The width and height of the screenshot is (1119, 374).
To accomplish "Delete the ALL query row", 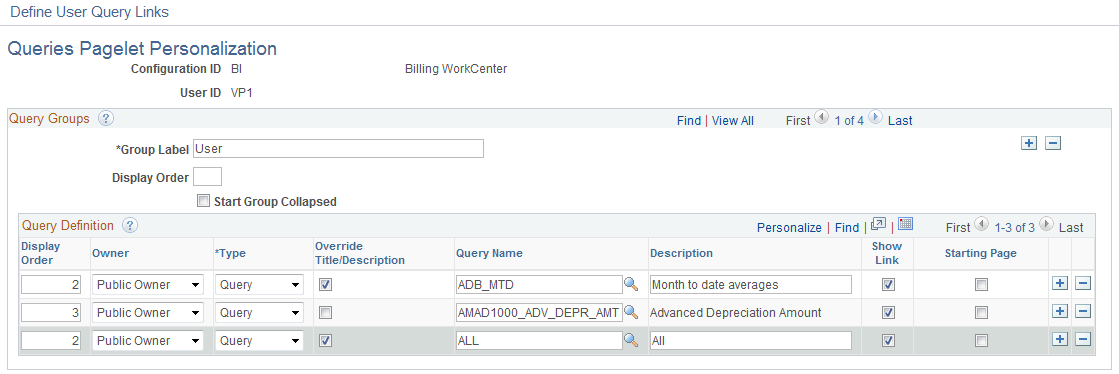I will pyautogui.click(x=1083, y=340).
